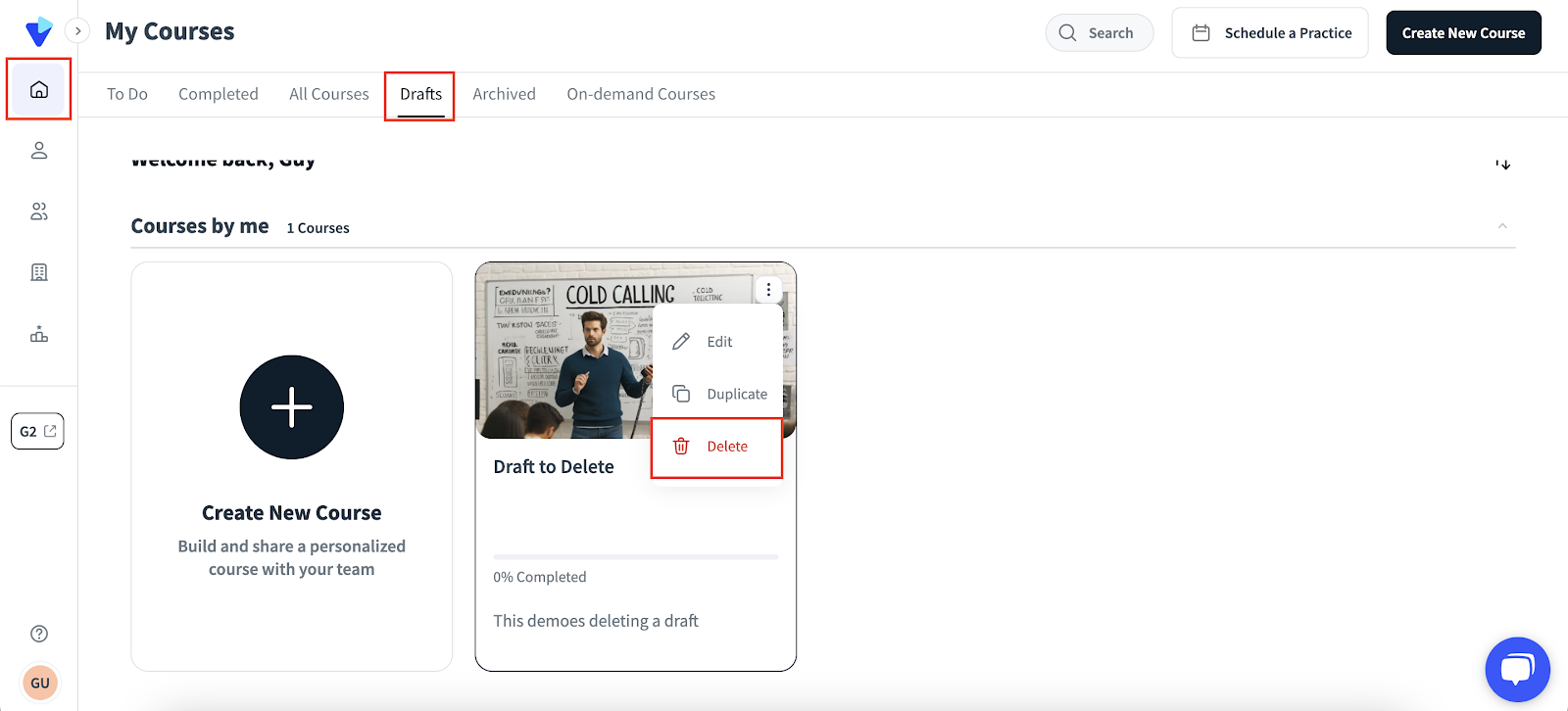
Task: Click the '1 Courses' count label
Action: tap(318, 228)
